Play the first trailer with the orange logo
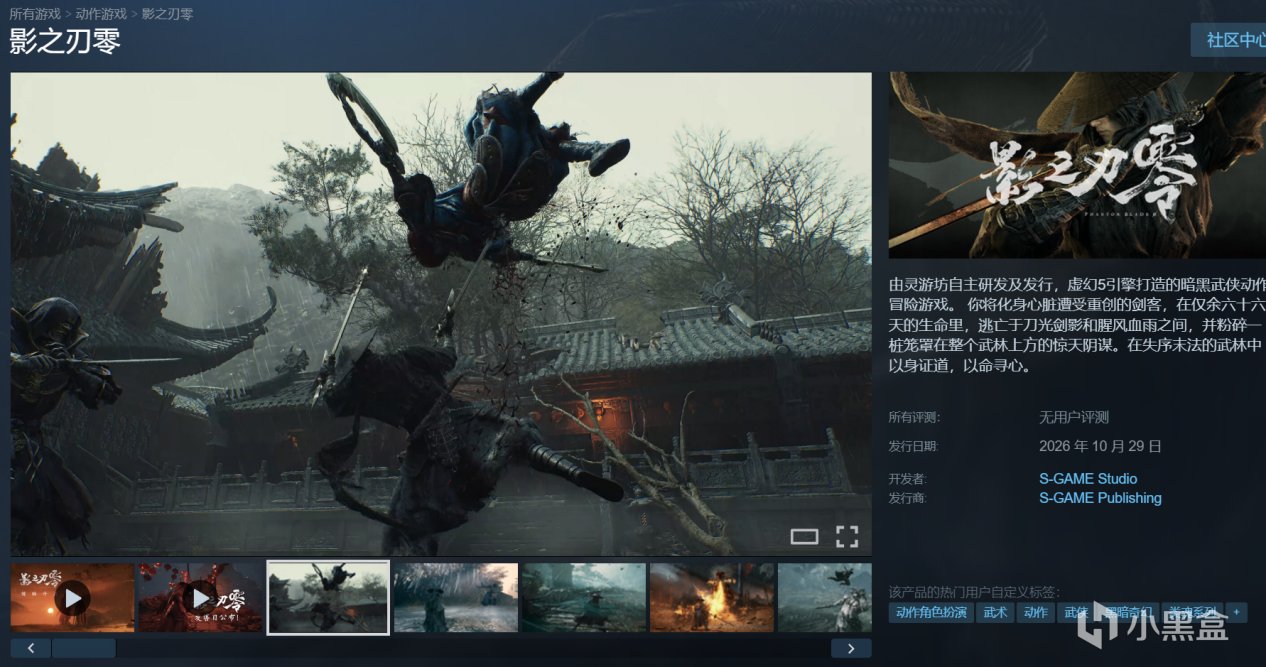Image resolution: width=1266 pixels, height=667 pixels. [x=72, y=597]
